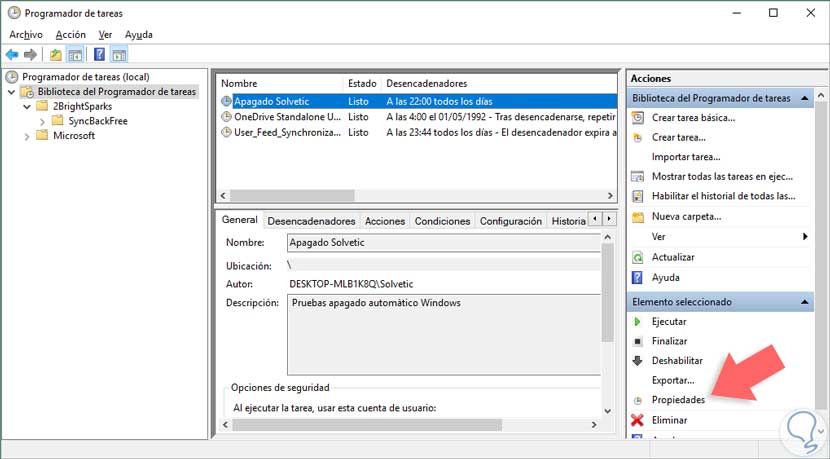830x459 pixels.
Task: Click the 2BrightSparks folder icon
Action: click(42, 106)
